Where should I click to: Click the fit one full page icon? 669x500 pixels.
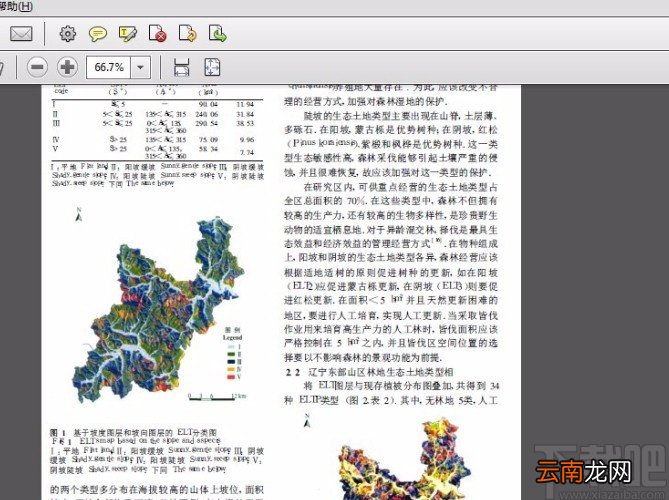(212, 67)
